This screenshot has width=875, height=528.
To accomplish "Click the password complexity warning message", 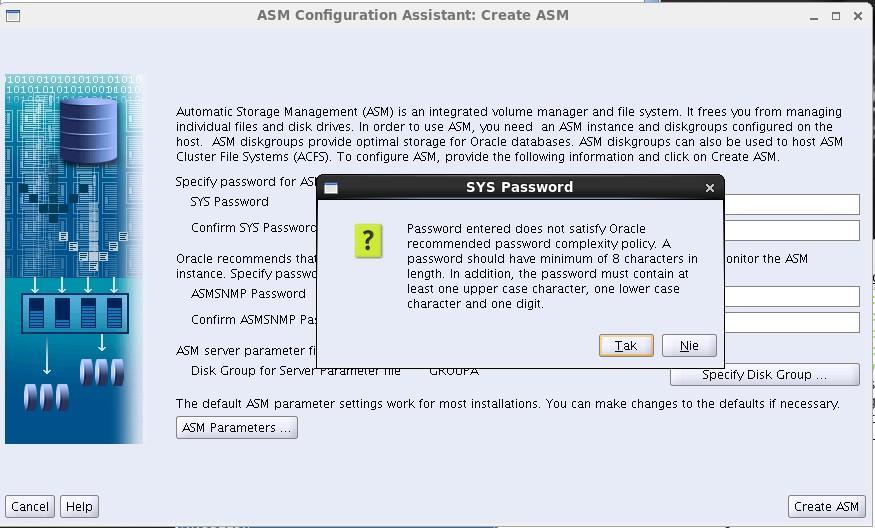I will (552, 266).
